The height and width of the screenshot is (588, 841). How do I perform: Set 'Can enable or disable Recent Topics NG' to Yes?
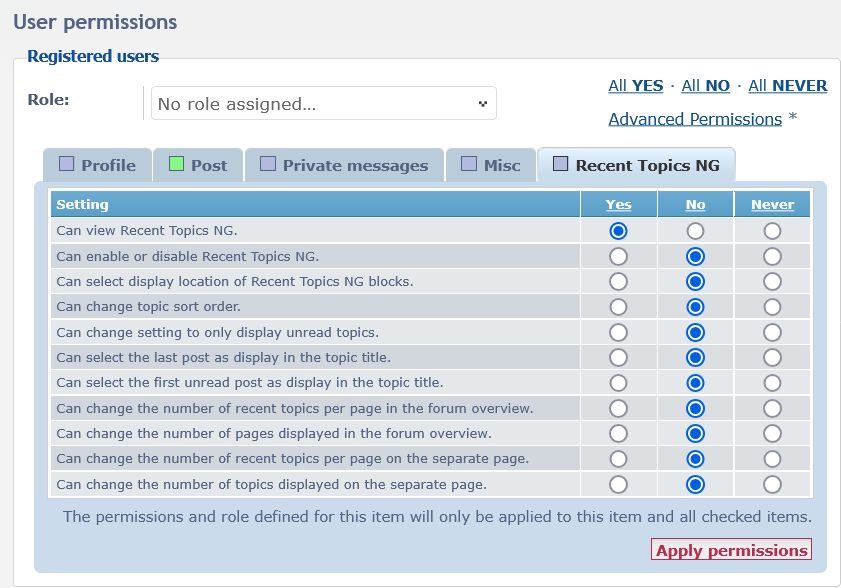[x=618, y=256]
